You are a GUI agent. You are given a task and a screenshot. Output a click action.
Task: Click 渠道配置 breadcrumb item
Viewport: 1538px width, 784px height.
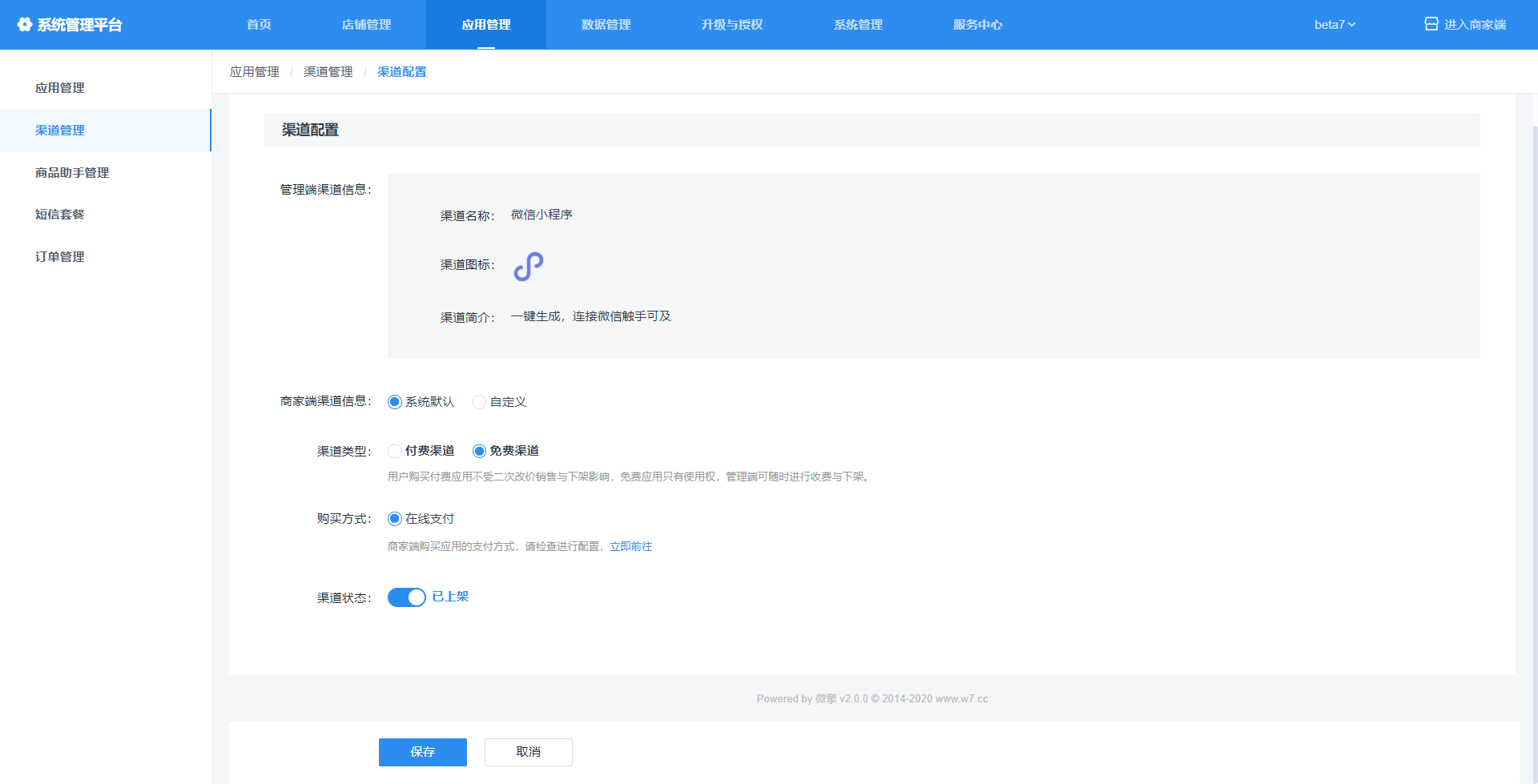click(x=402, y=72)
